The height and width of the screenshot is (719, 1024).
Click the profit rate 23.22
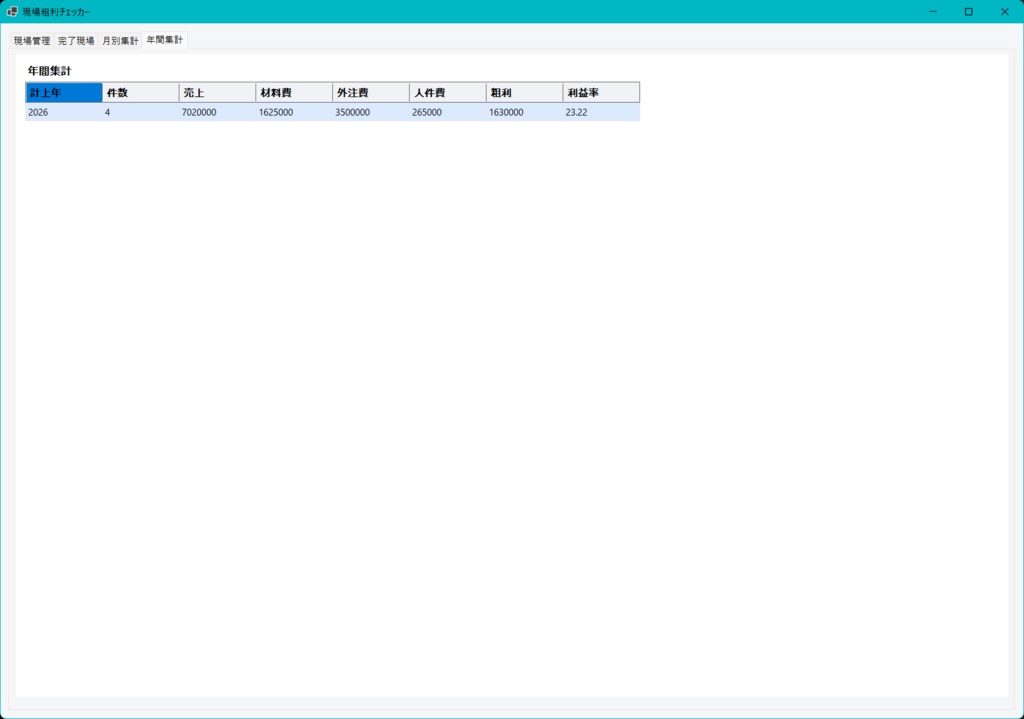pos(601,112)
